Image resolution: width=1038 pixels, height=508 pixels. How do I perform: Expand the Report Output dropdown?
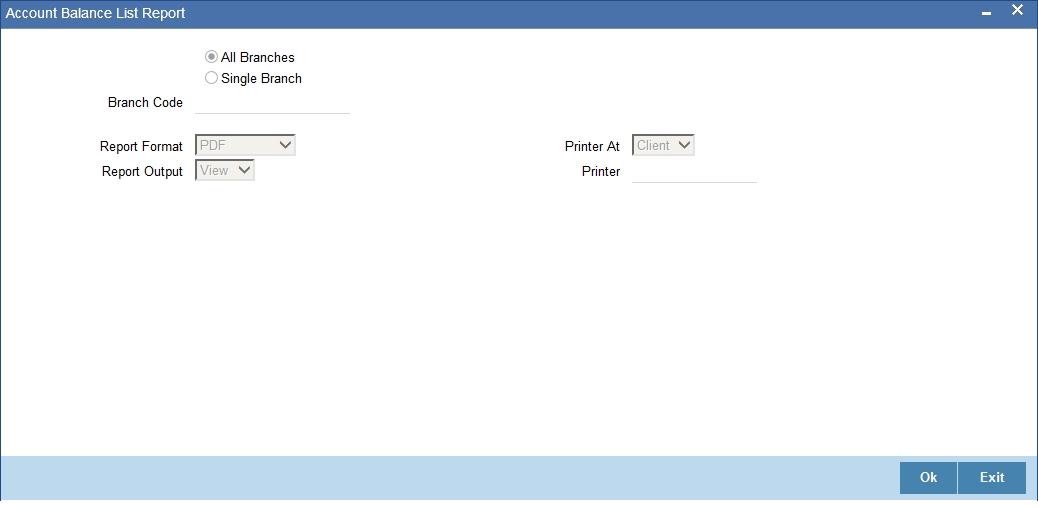[x=225, y=170]
